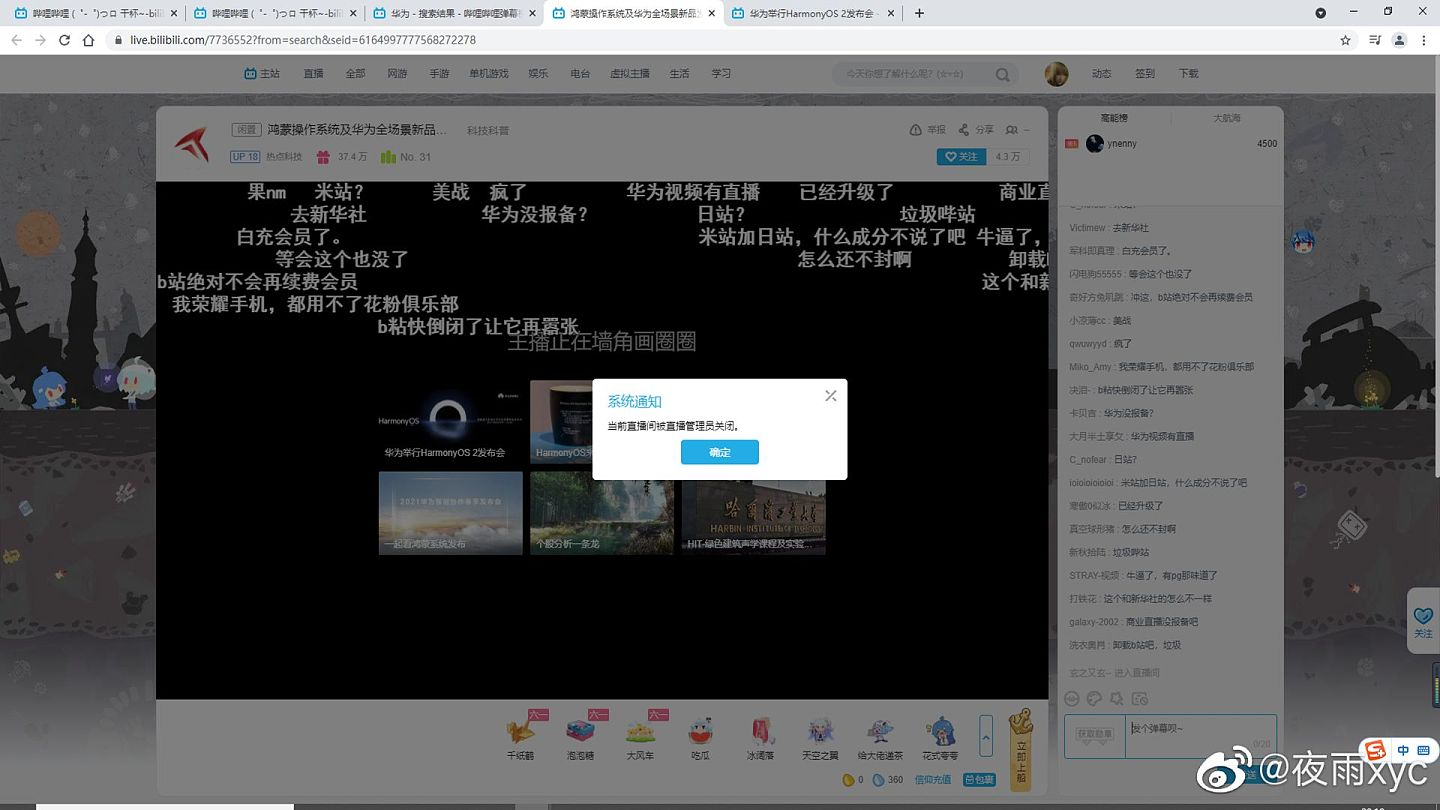This screenshot has width=1440, height=810.
Task: Close the 系统通知 dialog with X
Action: 830,396
